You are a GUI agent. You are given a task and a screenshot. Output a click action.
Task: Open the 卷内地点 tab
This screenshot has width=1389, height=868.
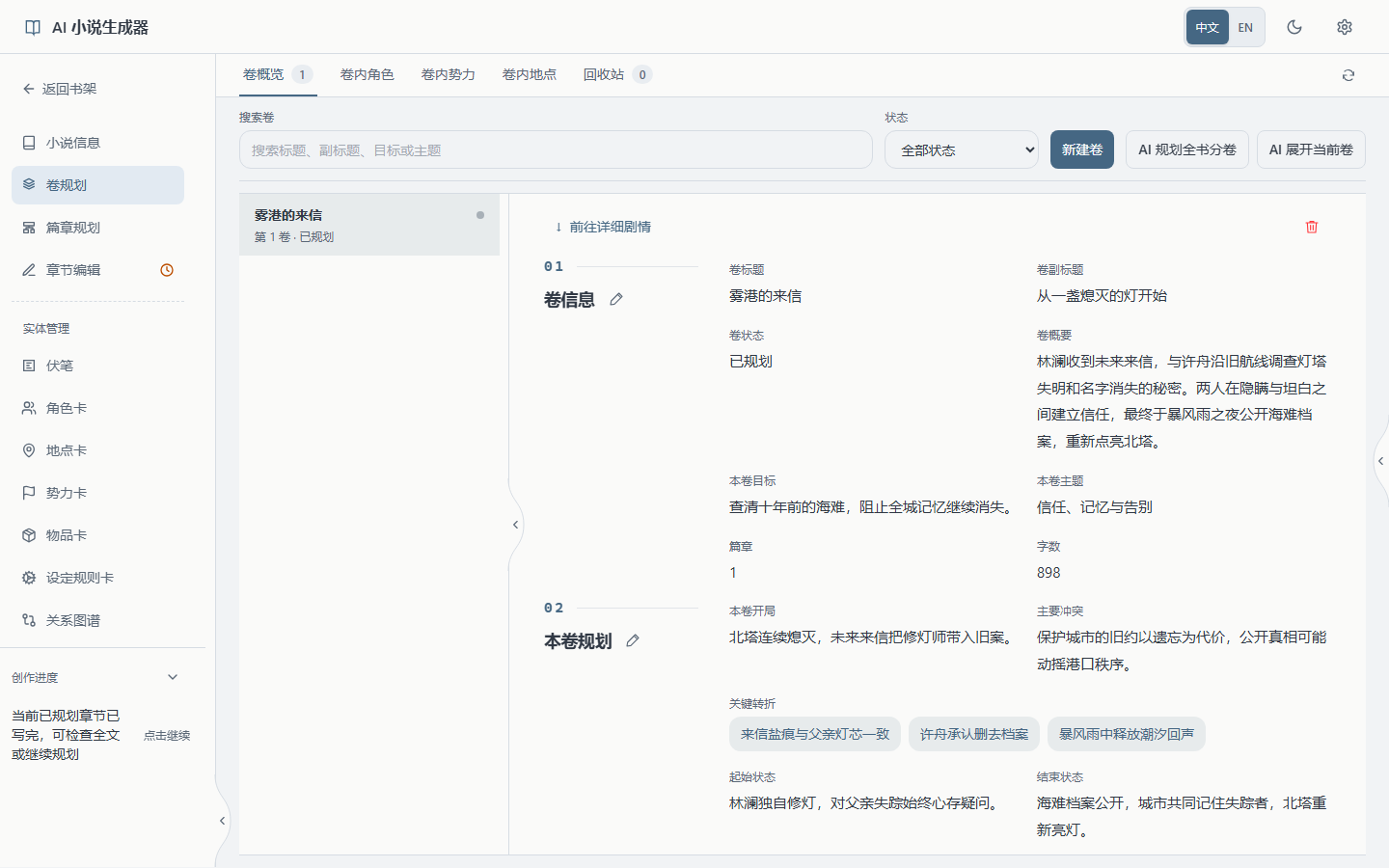(530, 74)
